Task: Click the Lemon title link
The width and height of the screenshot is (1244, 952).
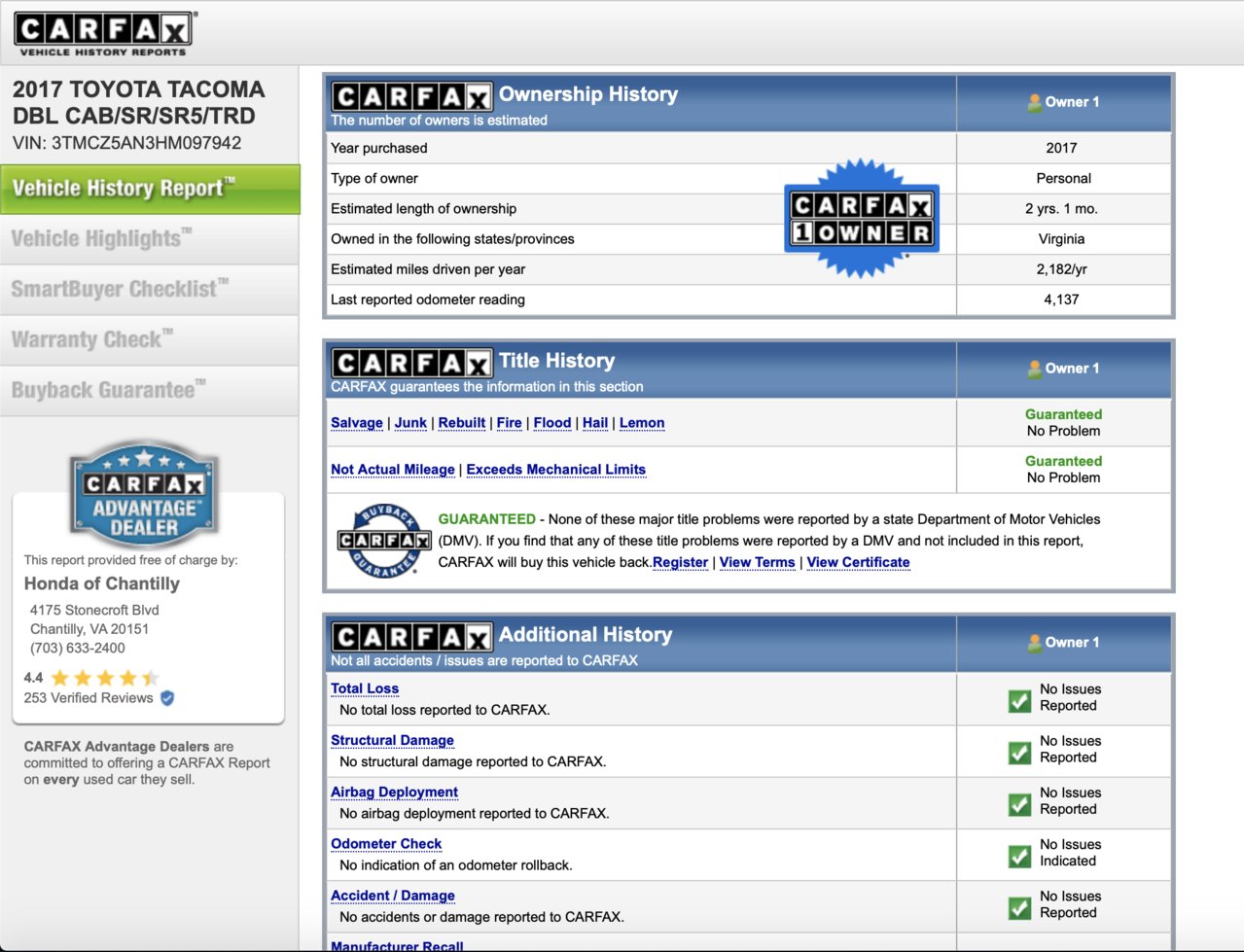Action: coord(642,423)
